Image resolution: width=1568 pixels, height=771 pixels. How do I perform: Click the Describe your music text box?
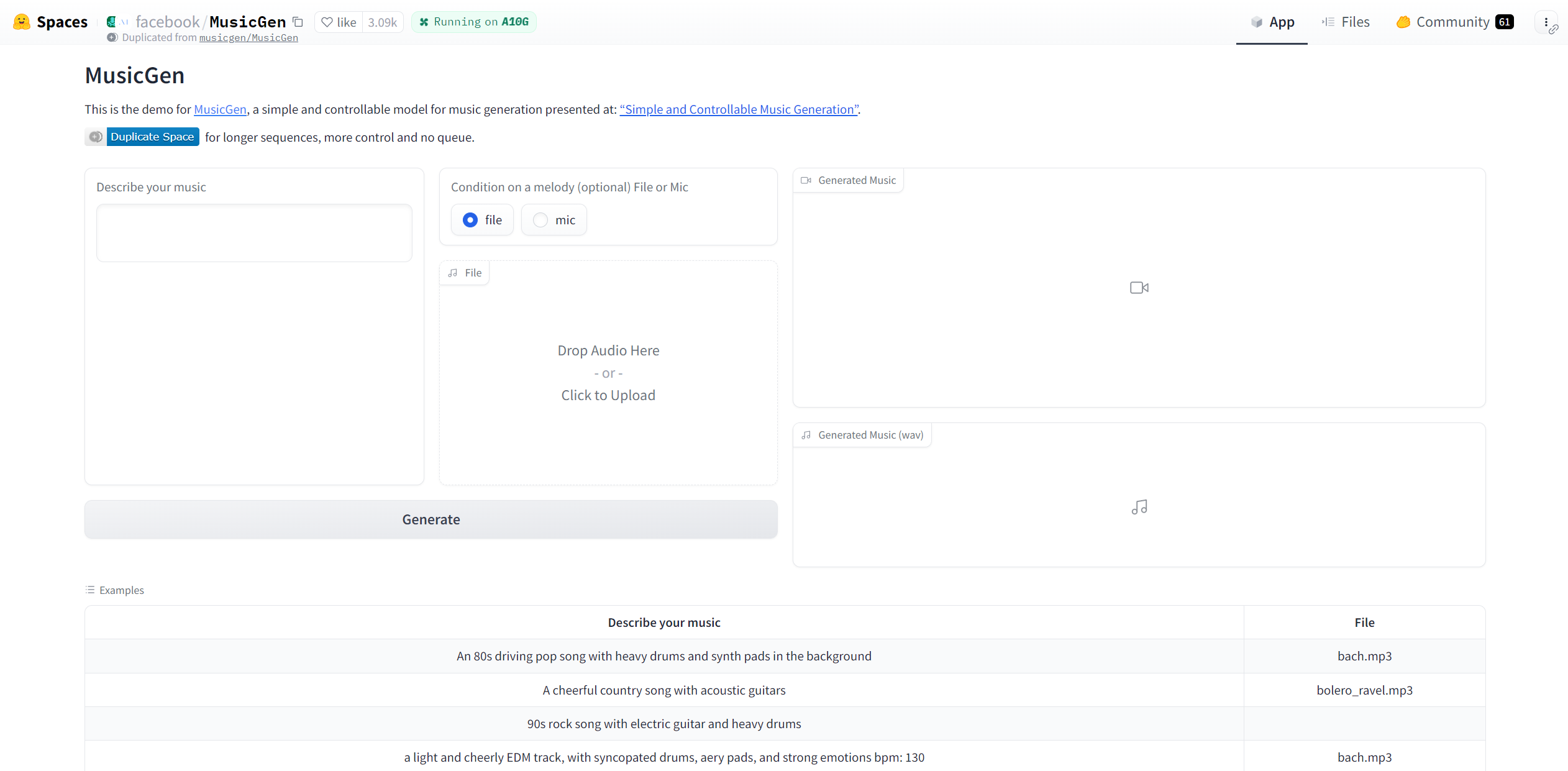[254, 233]
